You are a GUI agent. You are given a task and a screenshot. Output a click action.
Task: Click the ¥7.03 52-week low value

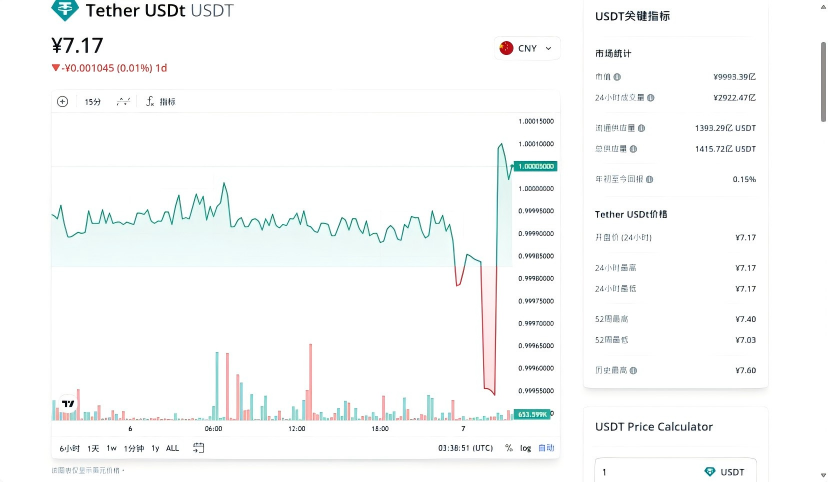pyautogui.click(x=746, y=340)
